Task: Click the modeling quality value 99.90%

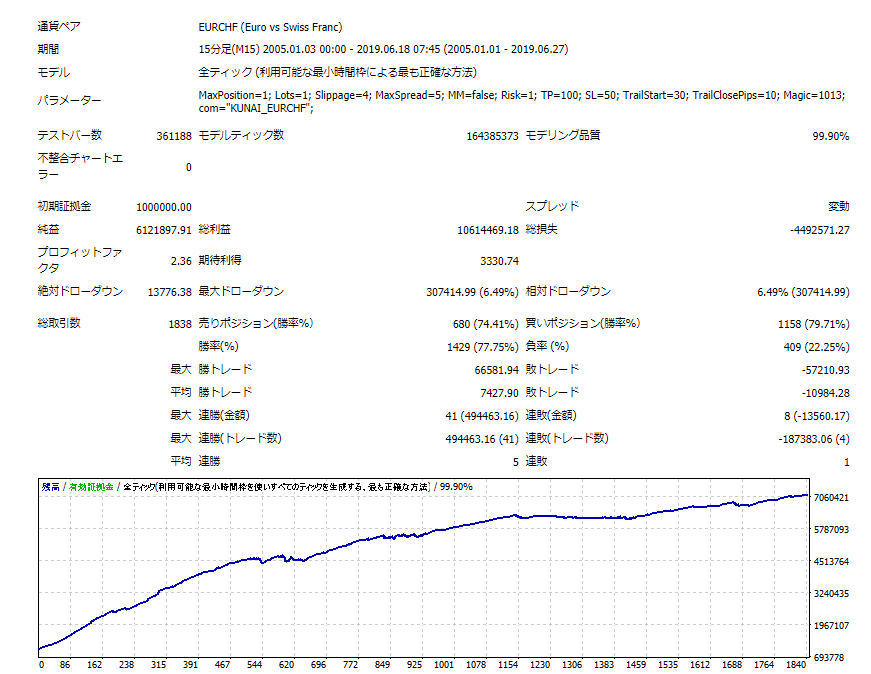Action: [x=830, y=136]
